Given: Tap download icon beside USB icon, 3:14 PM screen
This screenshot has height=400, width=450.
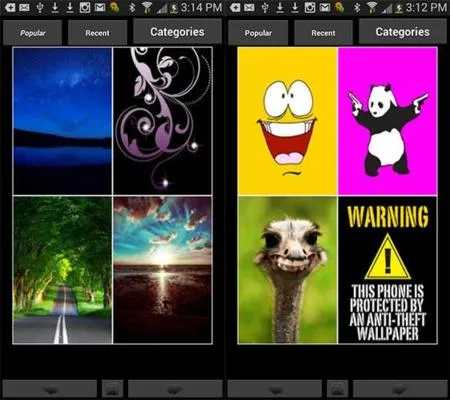Looking at the screenshot, I should (x=55, y=7).
